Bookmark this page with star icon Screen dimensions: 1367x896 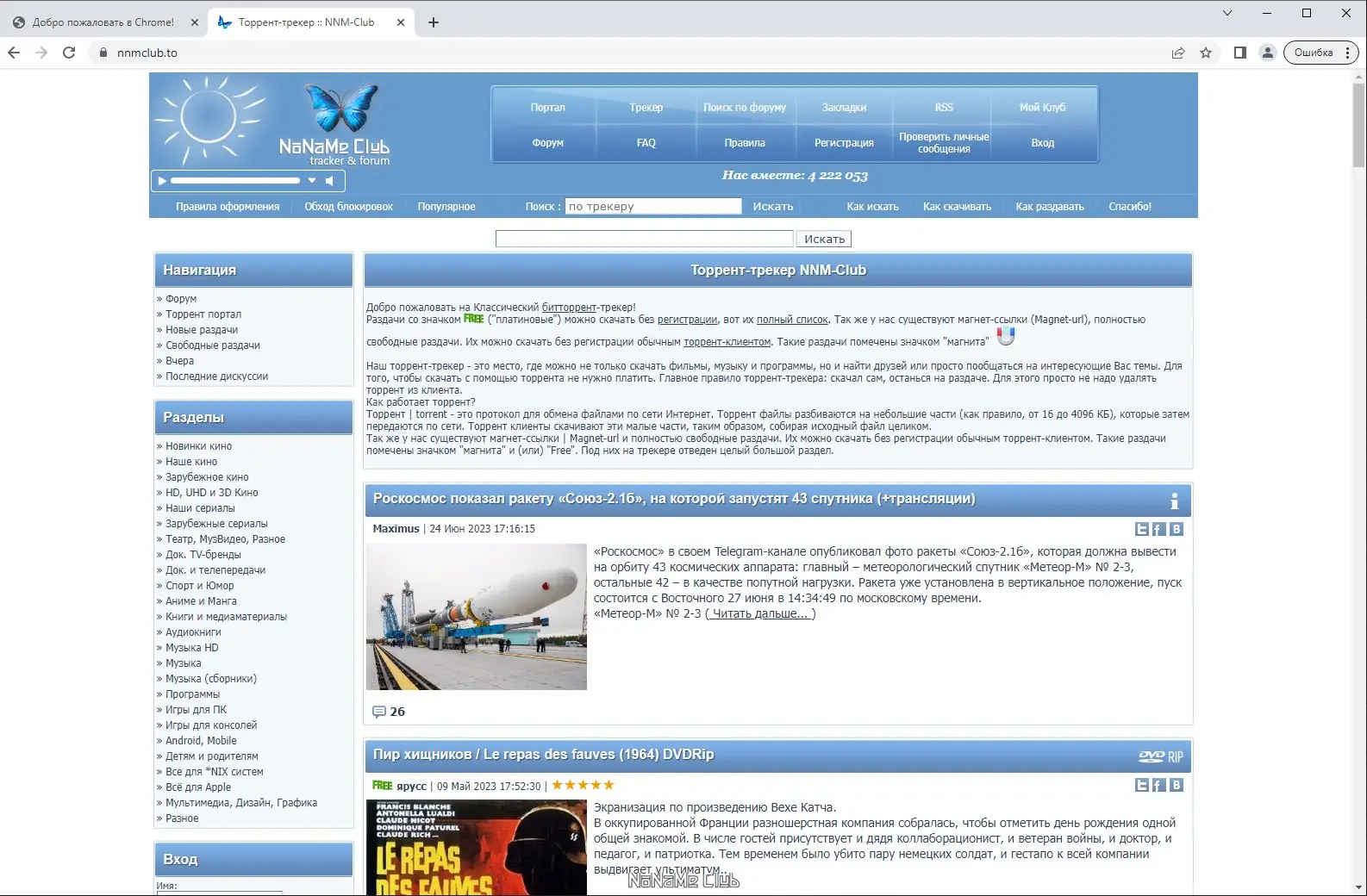(1206, 53)
